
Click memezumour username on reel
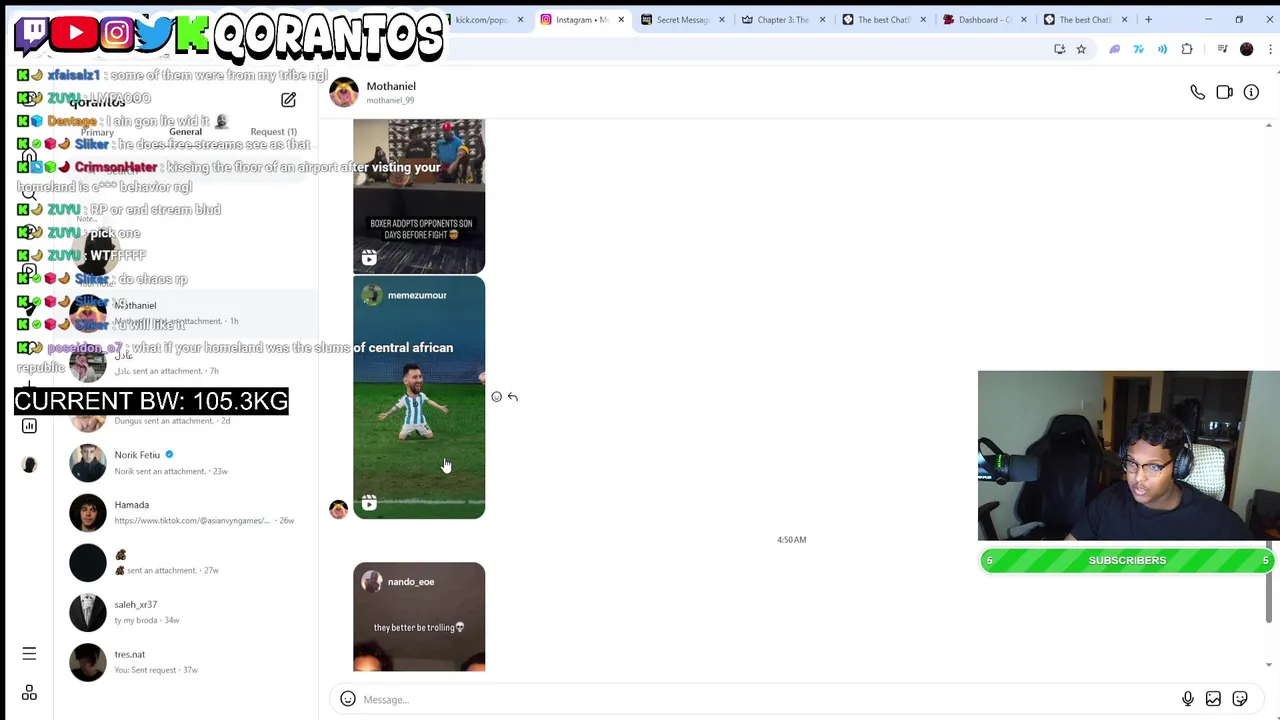point(417,295)
